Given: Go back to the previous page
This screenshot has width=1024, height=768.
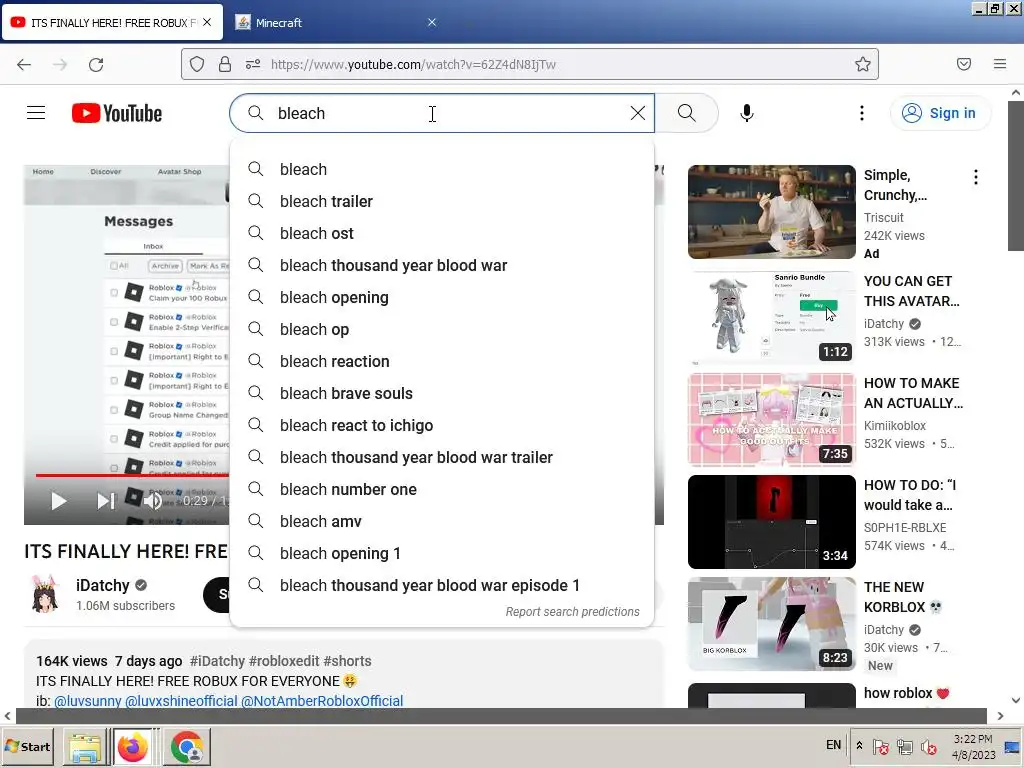Looking at the screenshot, I should coord(24,64).
